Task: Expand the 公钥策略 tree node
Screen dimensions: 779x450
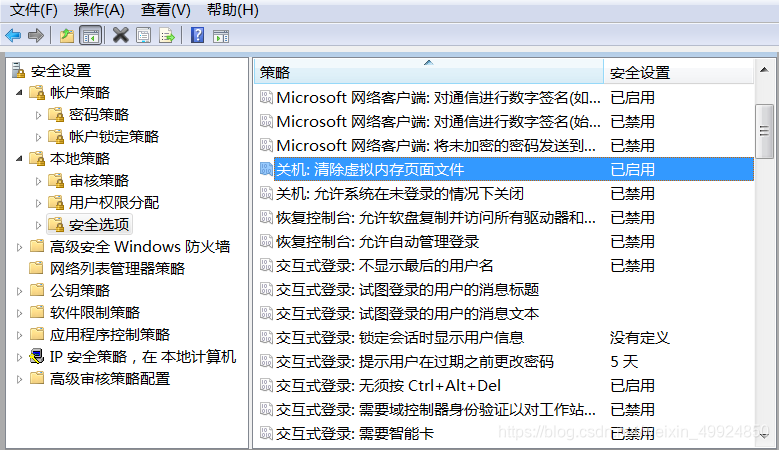Action: tap(21, 291)
